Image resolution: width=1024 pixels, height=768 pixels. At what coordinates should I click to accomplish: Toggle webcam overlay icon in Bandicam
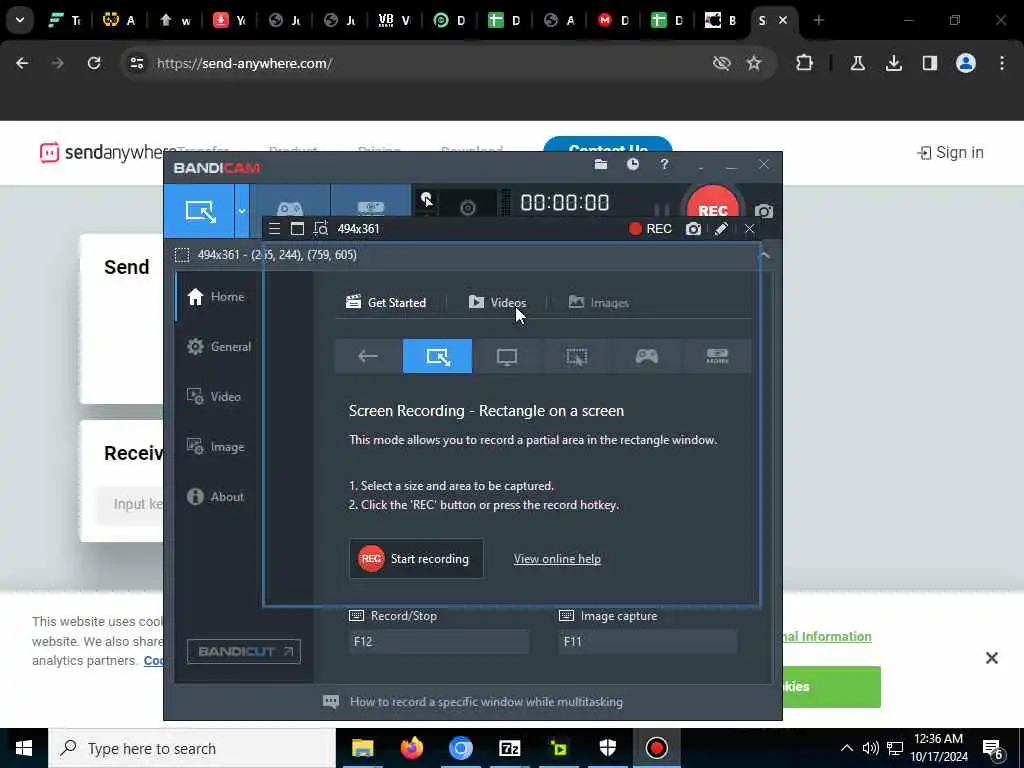(468, 208)
